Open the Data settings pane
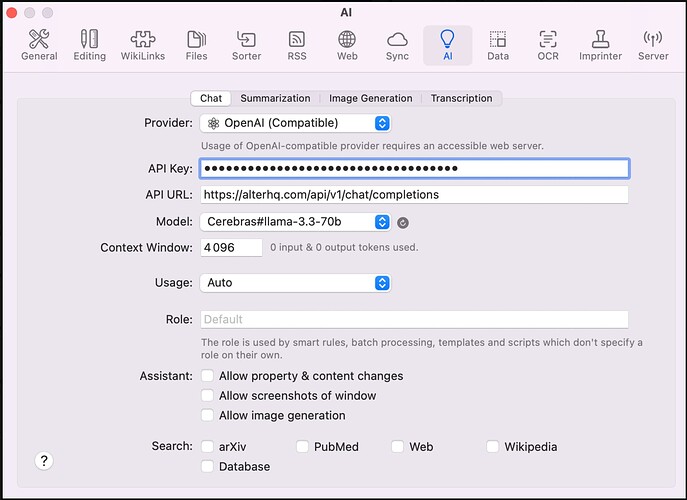The width and height of the screenshot is (687, 500). 498,45
